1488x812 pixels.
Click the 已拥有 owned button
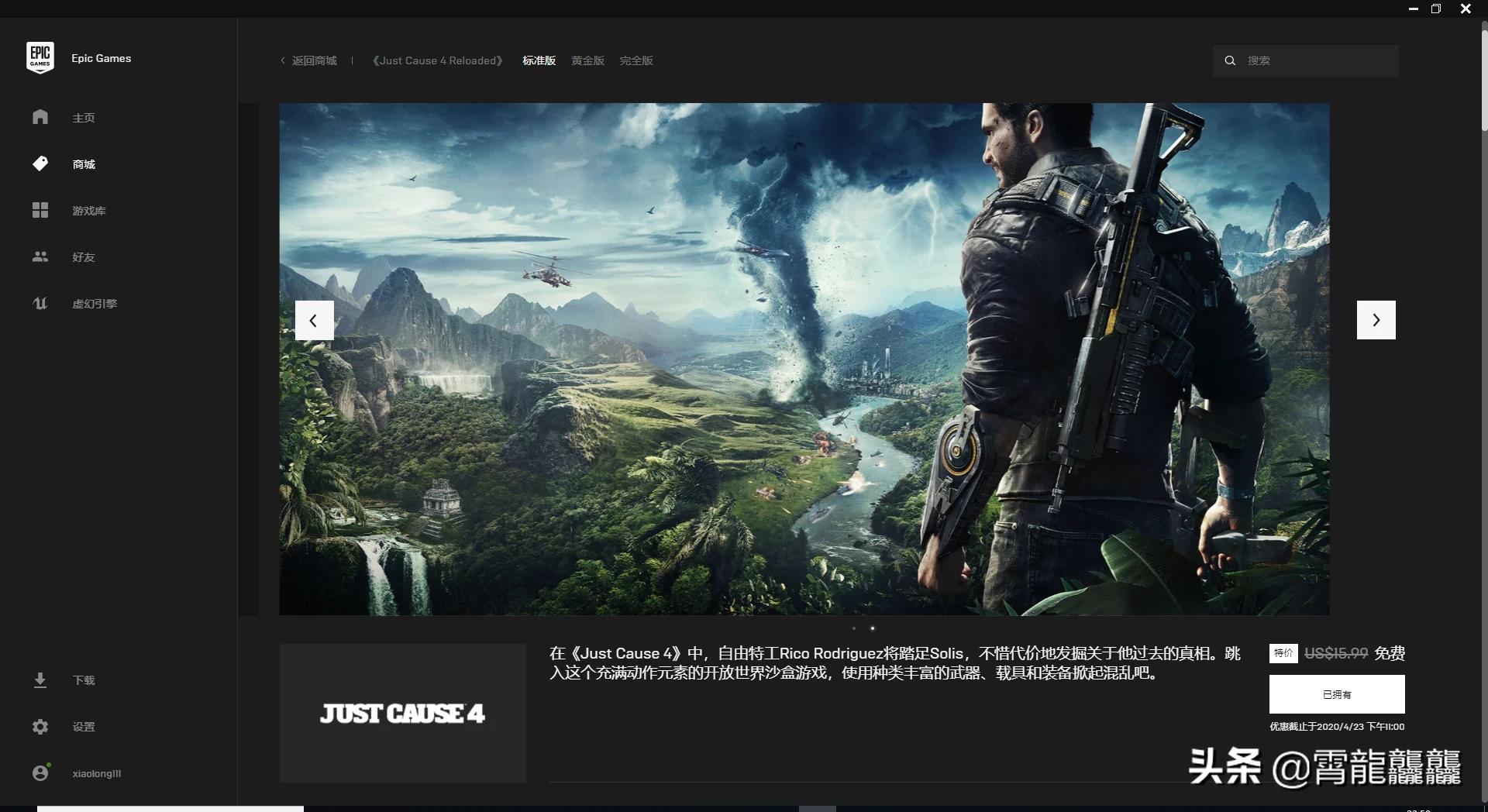tap(1337, 694)
